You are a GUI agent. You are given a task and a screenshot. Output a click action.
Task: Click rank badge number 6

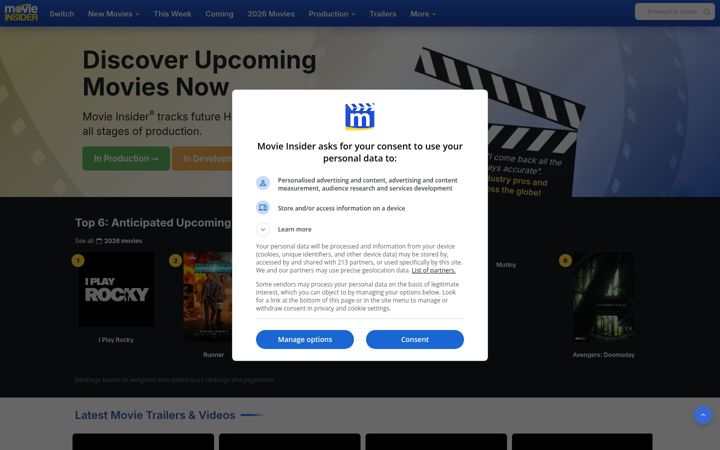pos(565,261)
